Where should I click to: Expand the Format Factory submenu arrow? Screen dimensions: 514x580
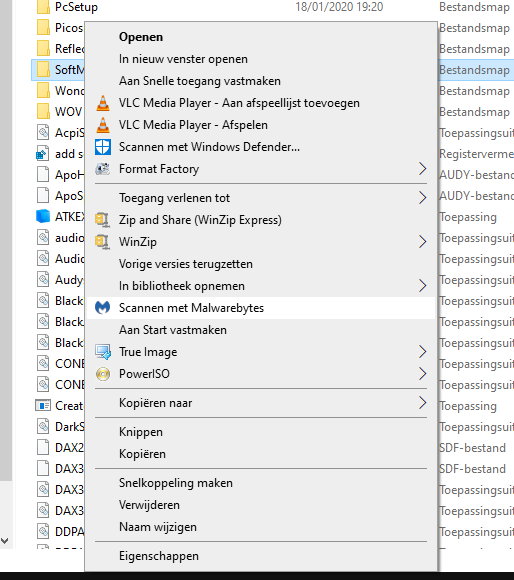pyautogui.click(x=423, y=169)
